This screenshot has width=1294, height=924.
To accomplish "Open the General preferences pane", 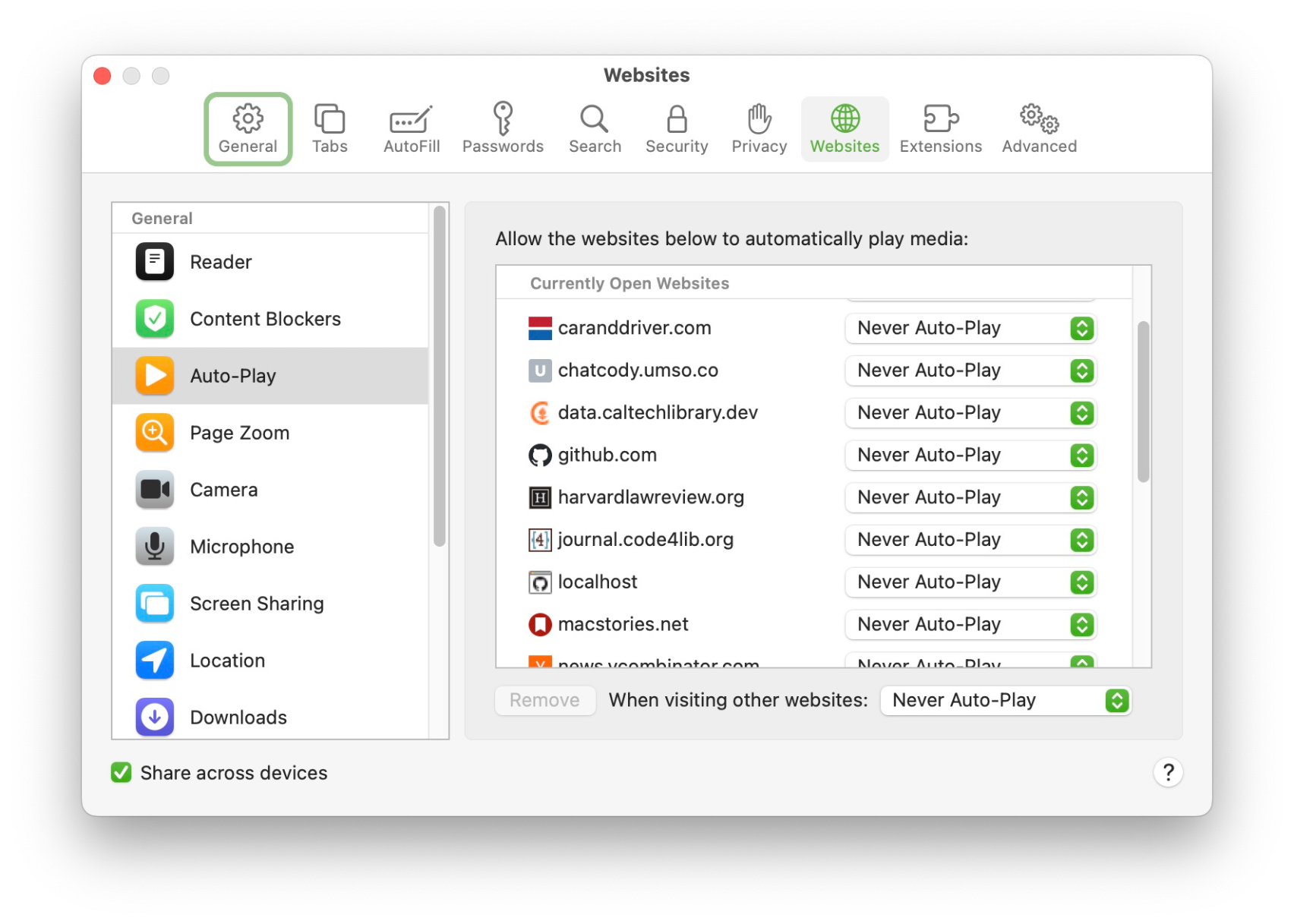I will 248,129.
